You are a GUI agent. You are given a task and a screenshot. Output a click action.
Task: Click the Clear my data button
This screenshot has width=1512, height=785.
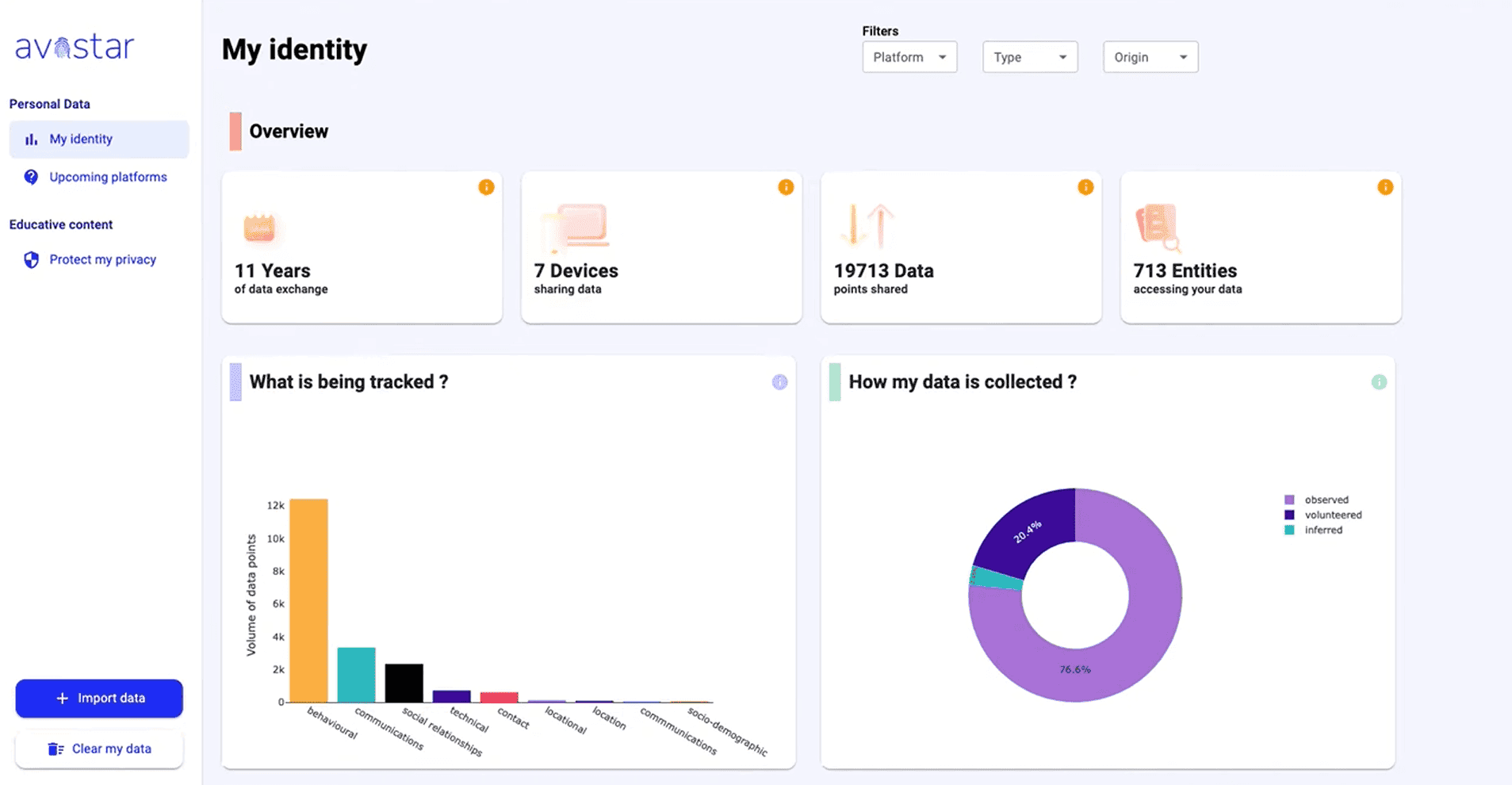tap(99, 749)
